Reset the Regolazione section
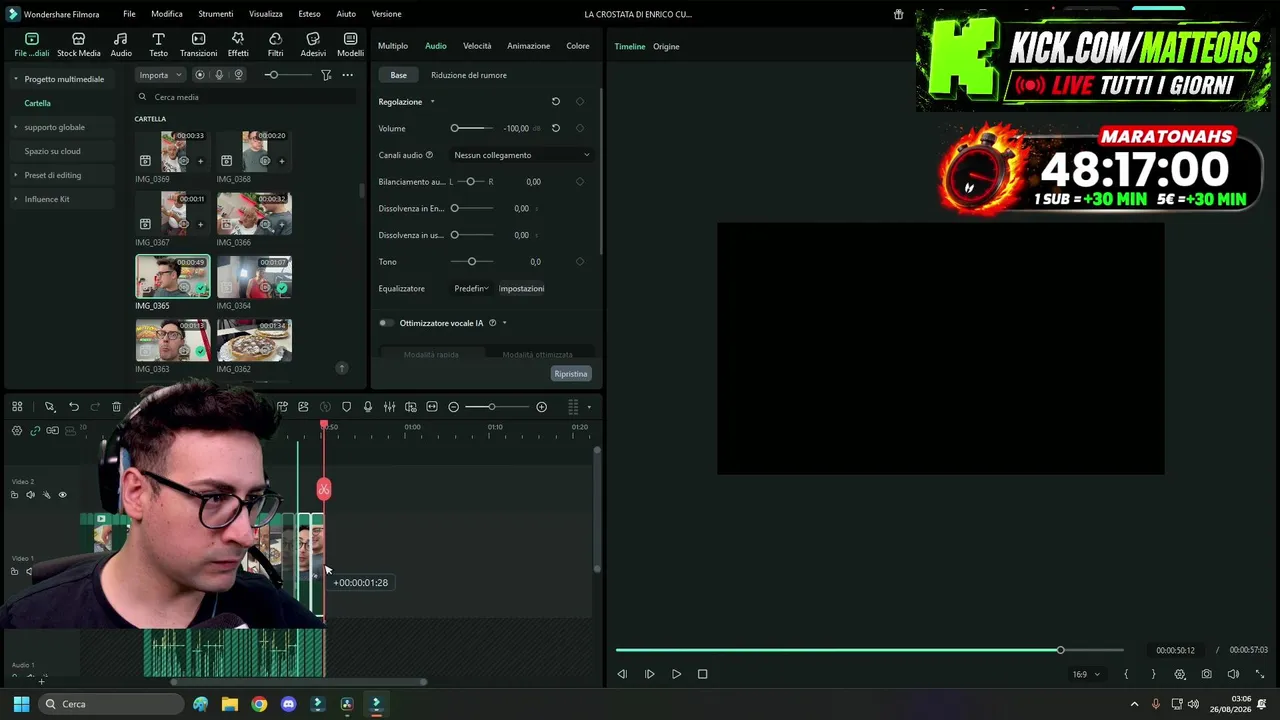 tap(556, 101)
